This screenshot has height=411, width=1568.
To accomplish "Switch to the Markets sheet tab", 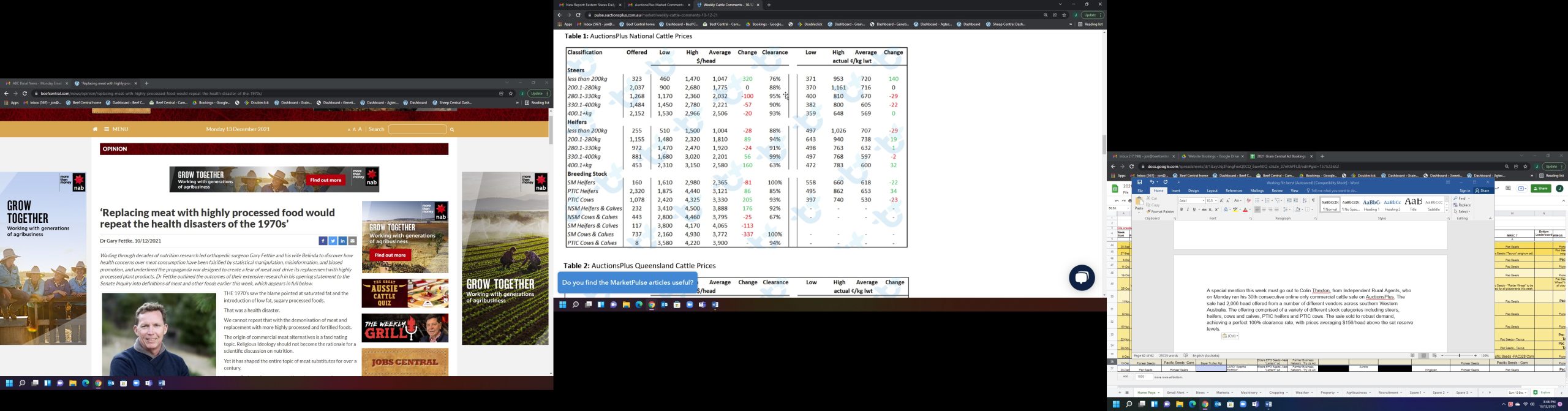I will tap(1223, 393).
